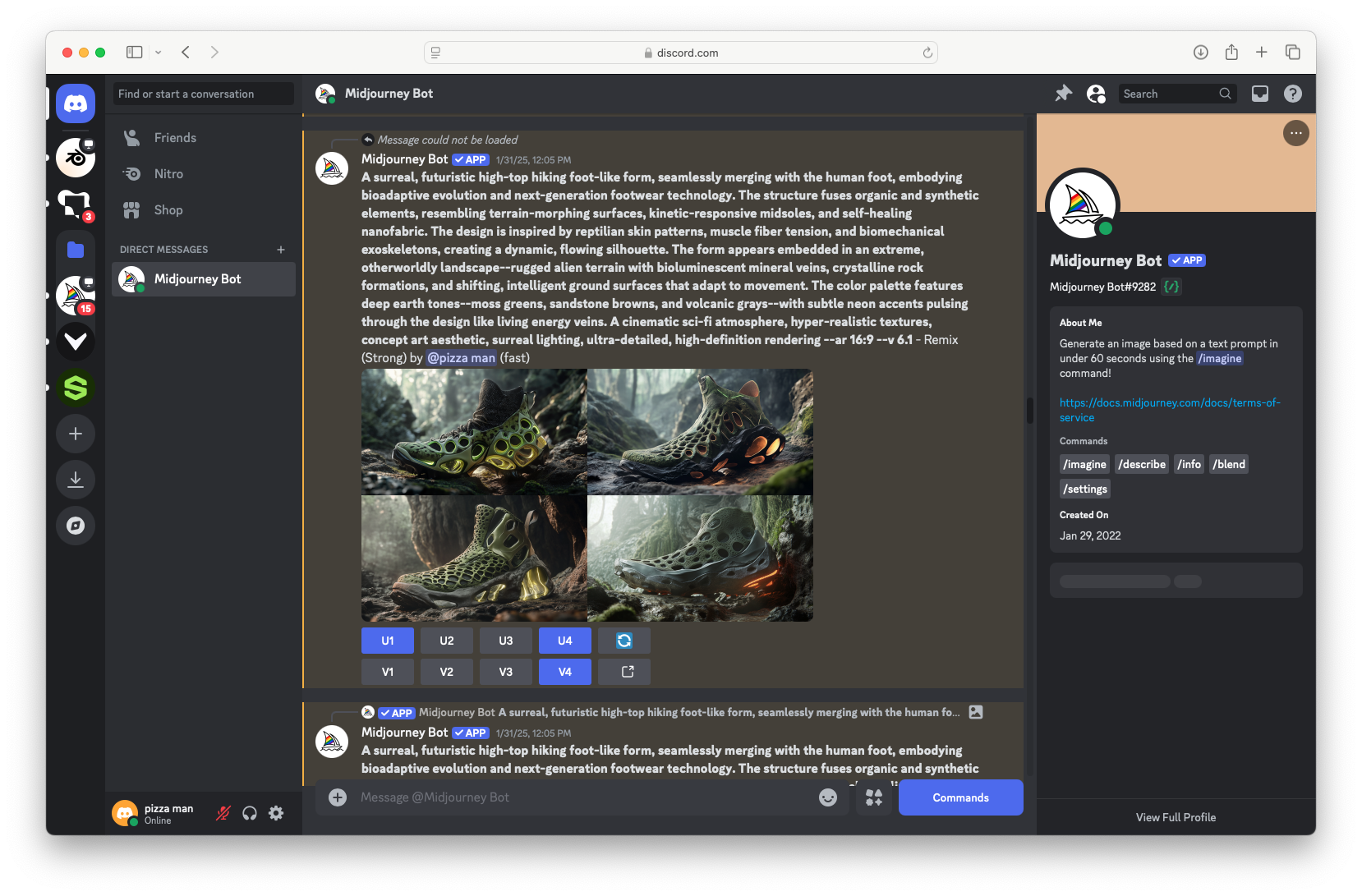This screenshot has width=1362, height=896.
Task: Add a server with the plus icon
Action: 76,434
